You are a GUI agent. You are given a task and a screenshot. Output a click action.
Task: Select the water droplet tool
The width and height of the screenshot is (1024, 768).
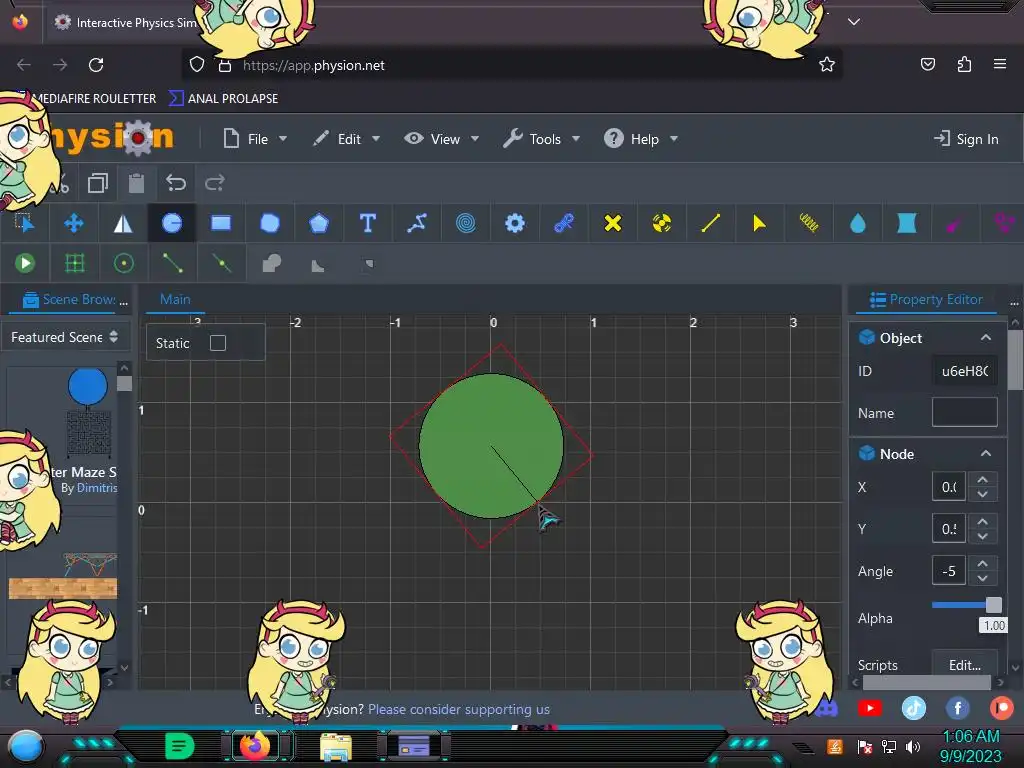(857, 223)
